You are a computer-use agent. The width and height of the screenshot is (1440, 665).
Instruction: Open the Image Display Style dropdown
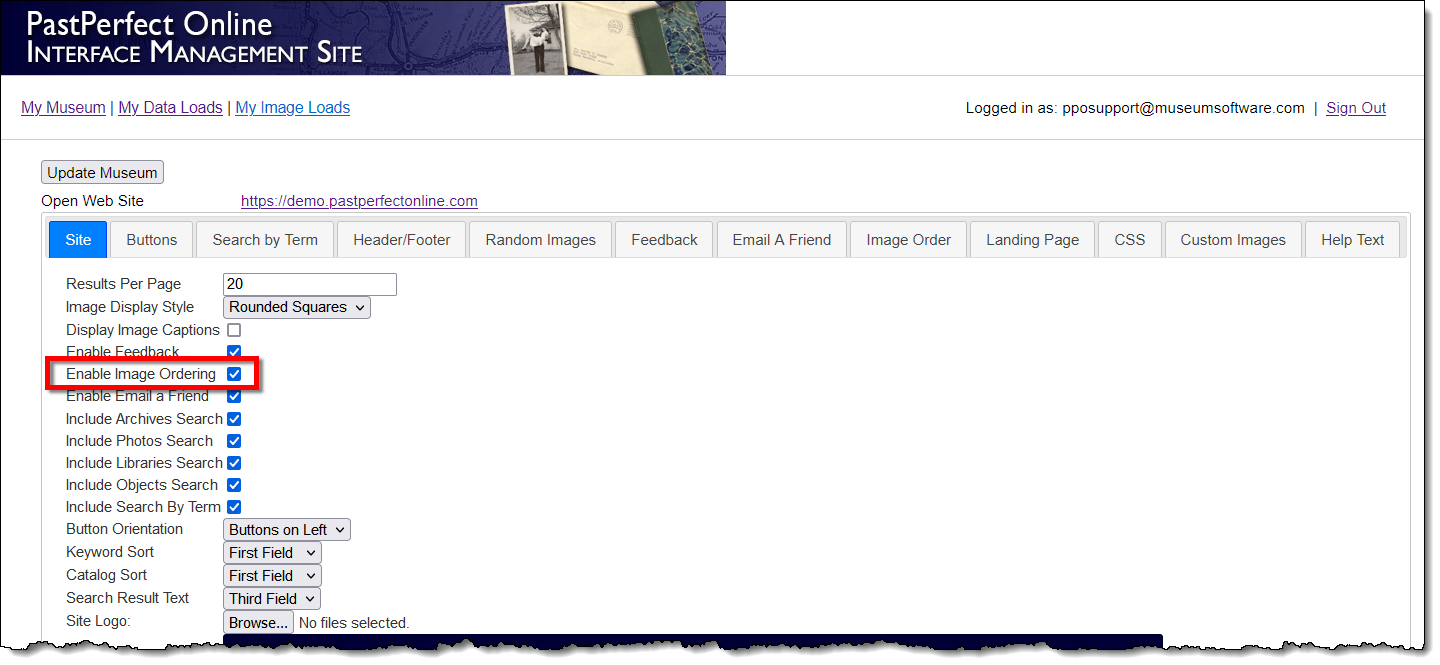(296, 307)
